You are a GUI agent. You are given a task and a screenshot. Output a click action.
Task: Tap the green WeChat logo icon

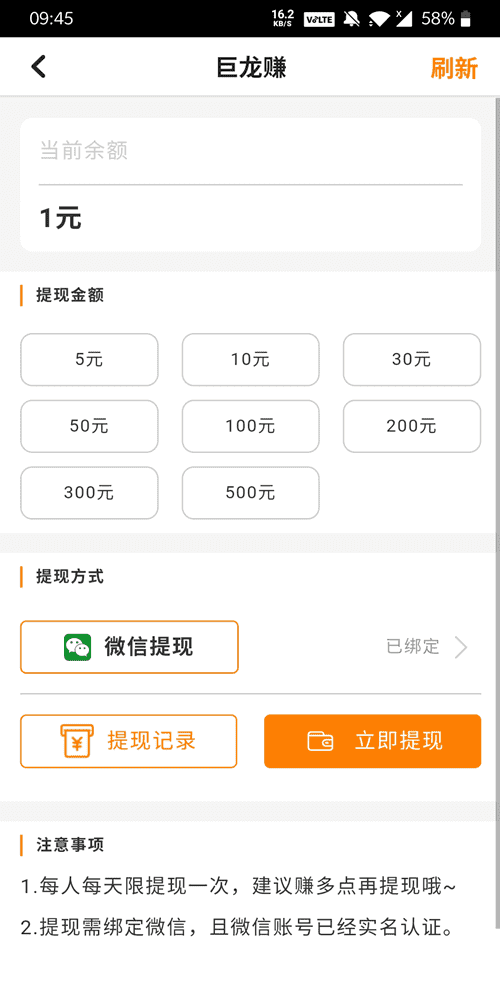77,647
